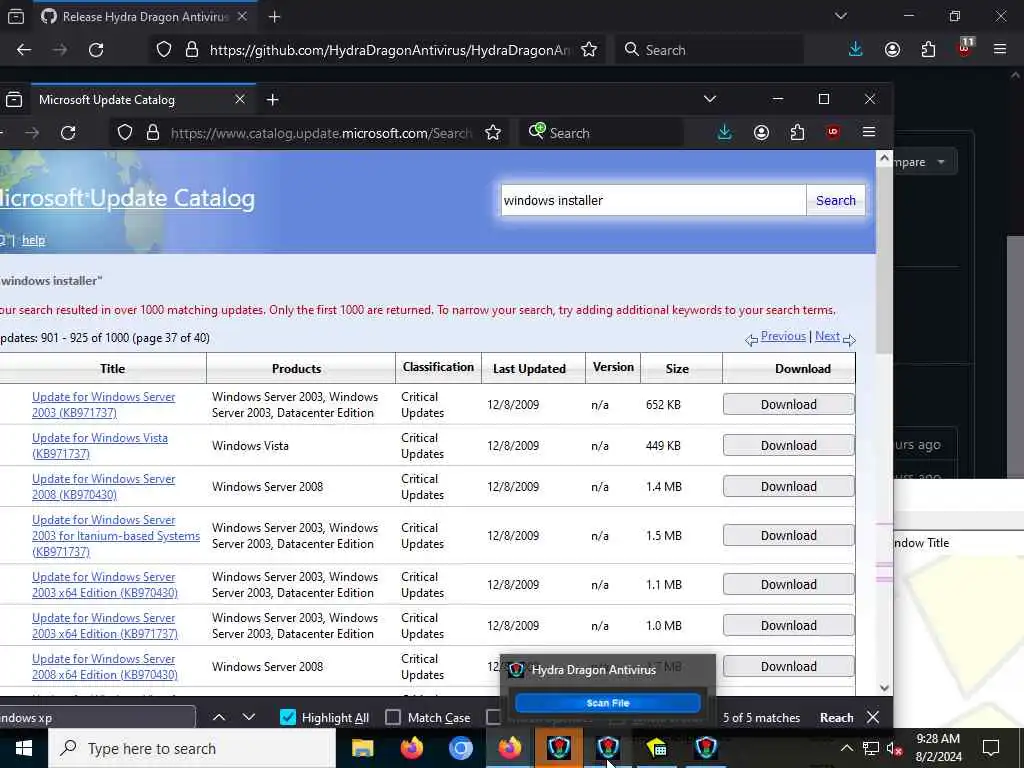Click Microsoft Update Catalog header link
Viewport: 1024px width, 768px height.
click(x=127, y=198)
